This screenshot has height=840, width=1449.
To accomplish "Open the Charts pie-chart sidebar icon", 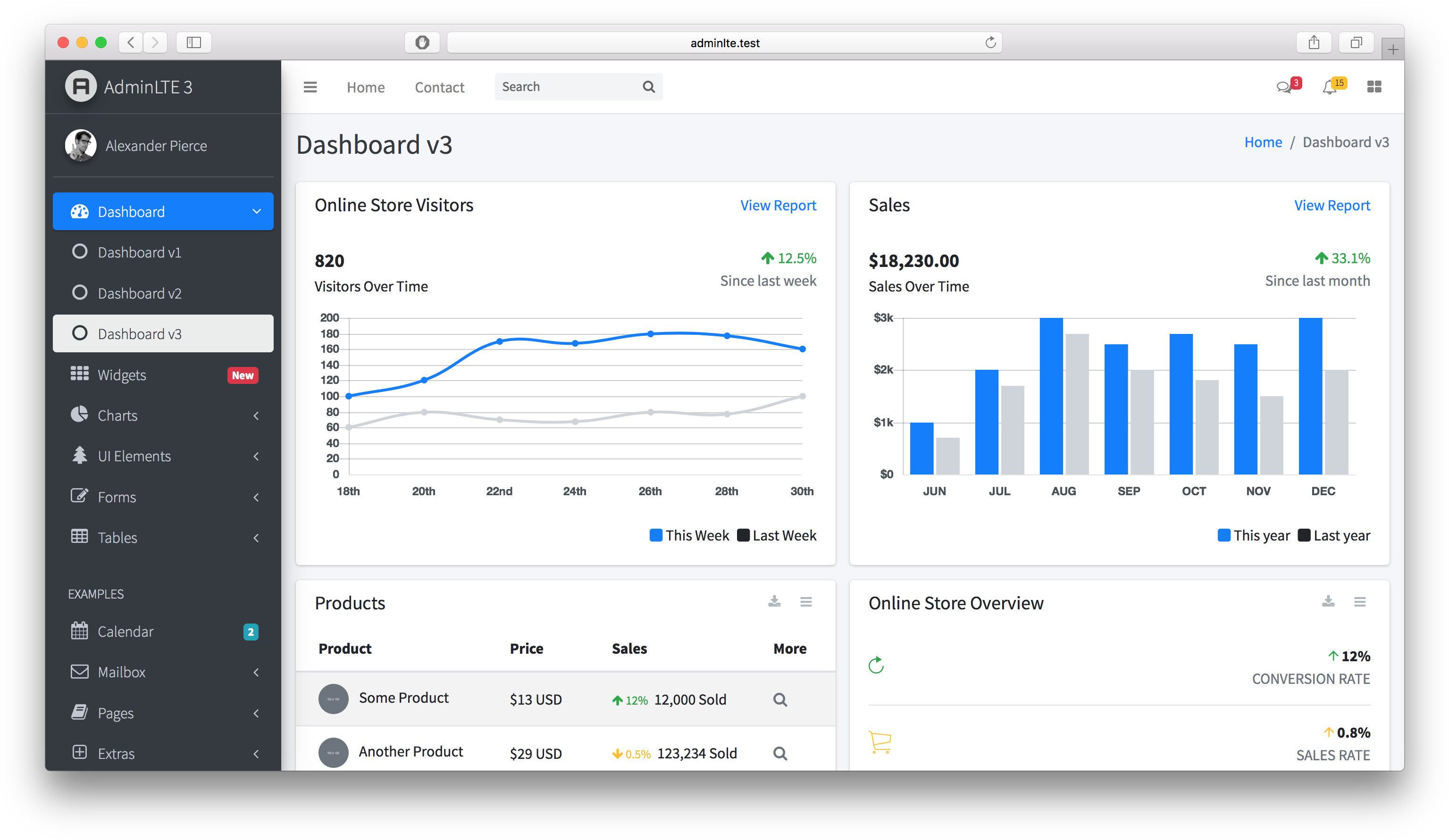I will [79, 415].
